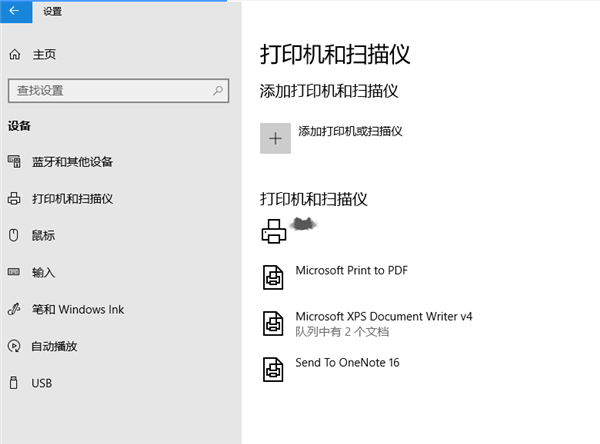
Task: Select the Send To OneNote 16 label
Action: [347, 363]
